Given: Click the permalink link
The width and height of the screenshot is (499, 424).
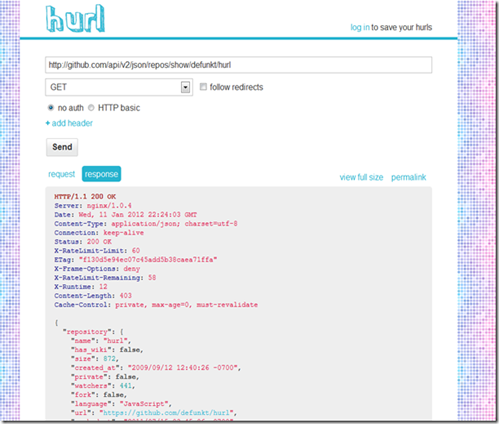Looking at the screenshot, I should pos(409,177).
